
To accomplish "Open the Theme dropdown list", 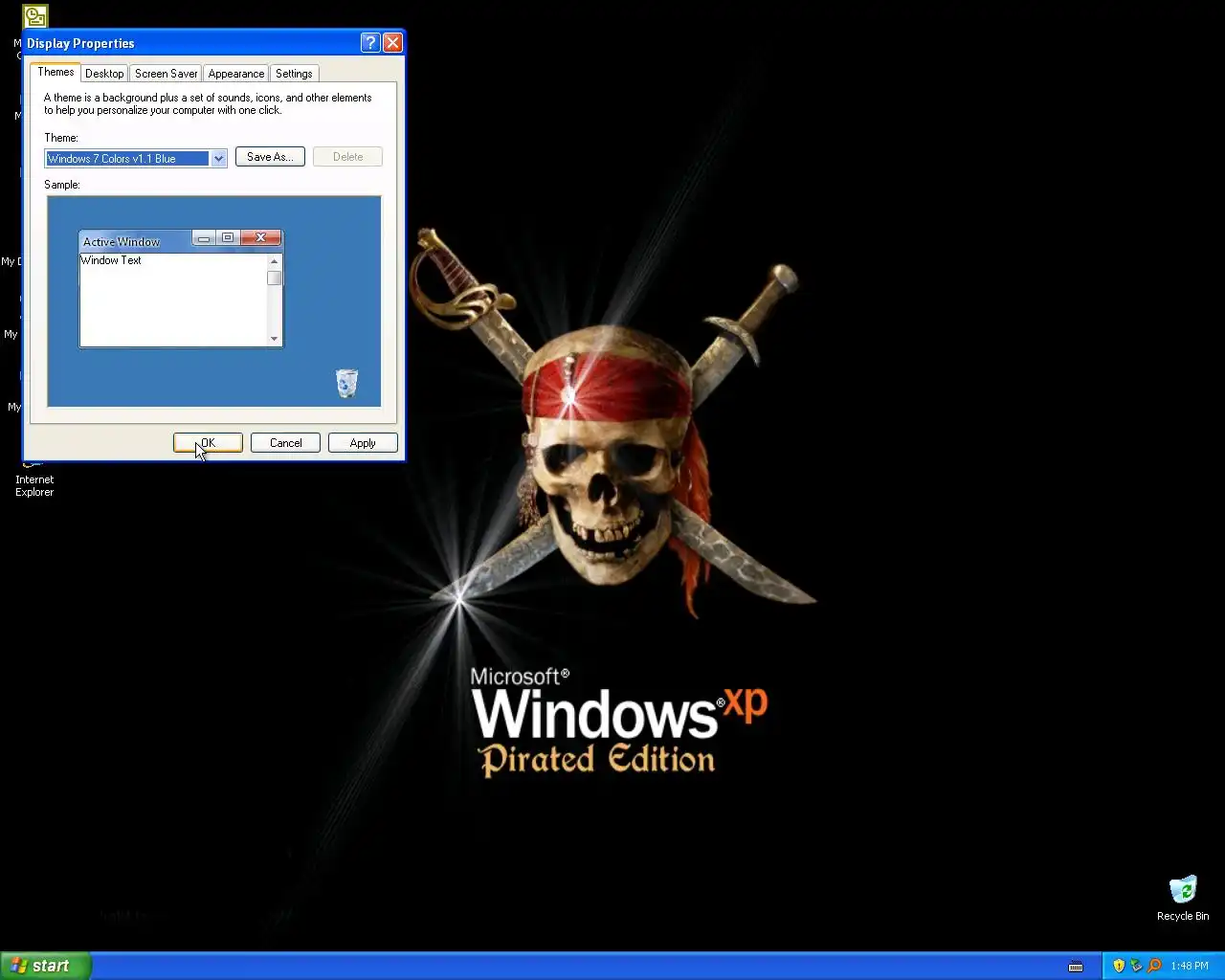I will point(218,159).
